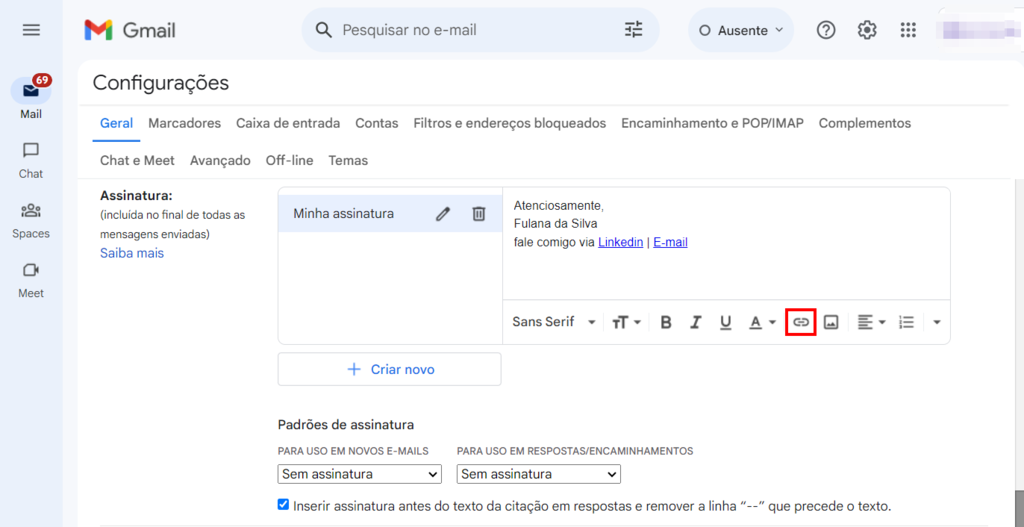The height and width of the screenshot is (527, 1024).
Task: Apply numbered list to signature
Action: point(906,322)
